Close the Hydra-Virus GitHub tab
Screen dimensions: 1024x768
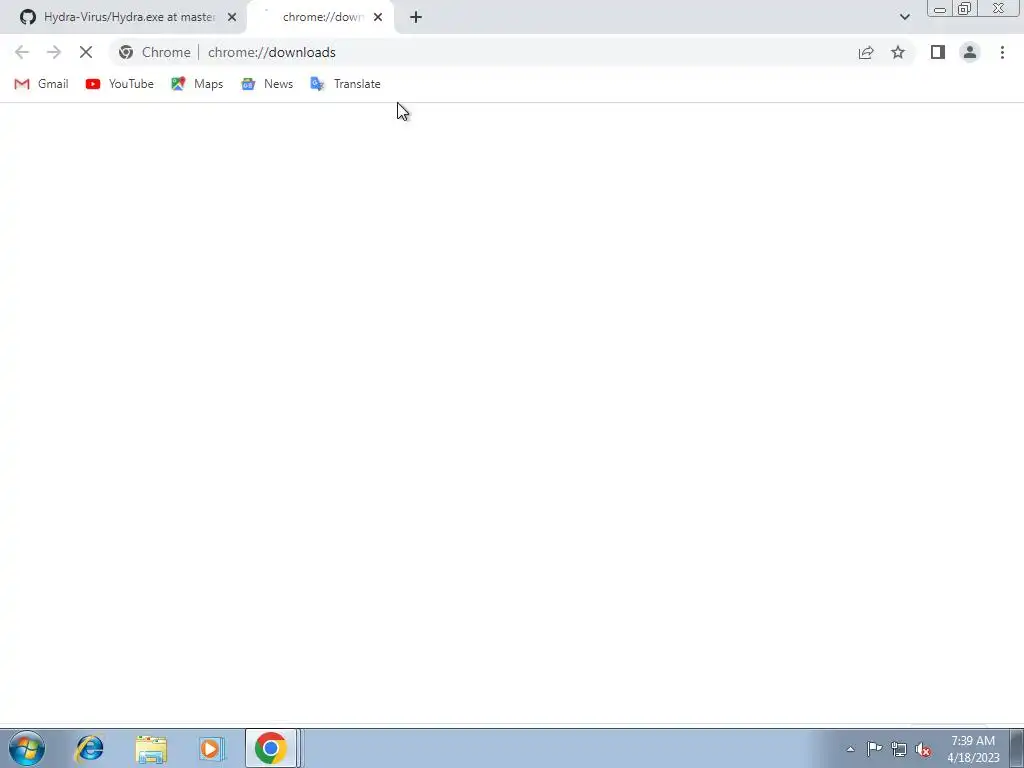(232, 17)
